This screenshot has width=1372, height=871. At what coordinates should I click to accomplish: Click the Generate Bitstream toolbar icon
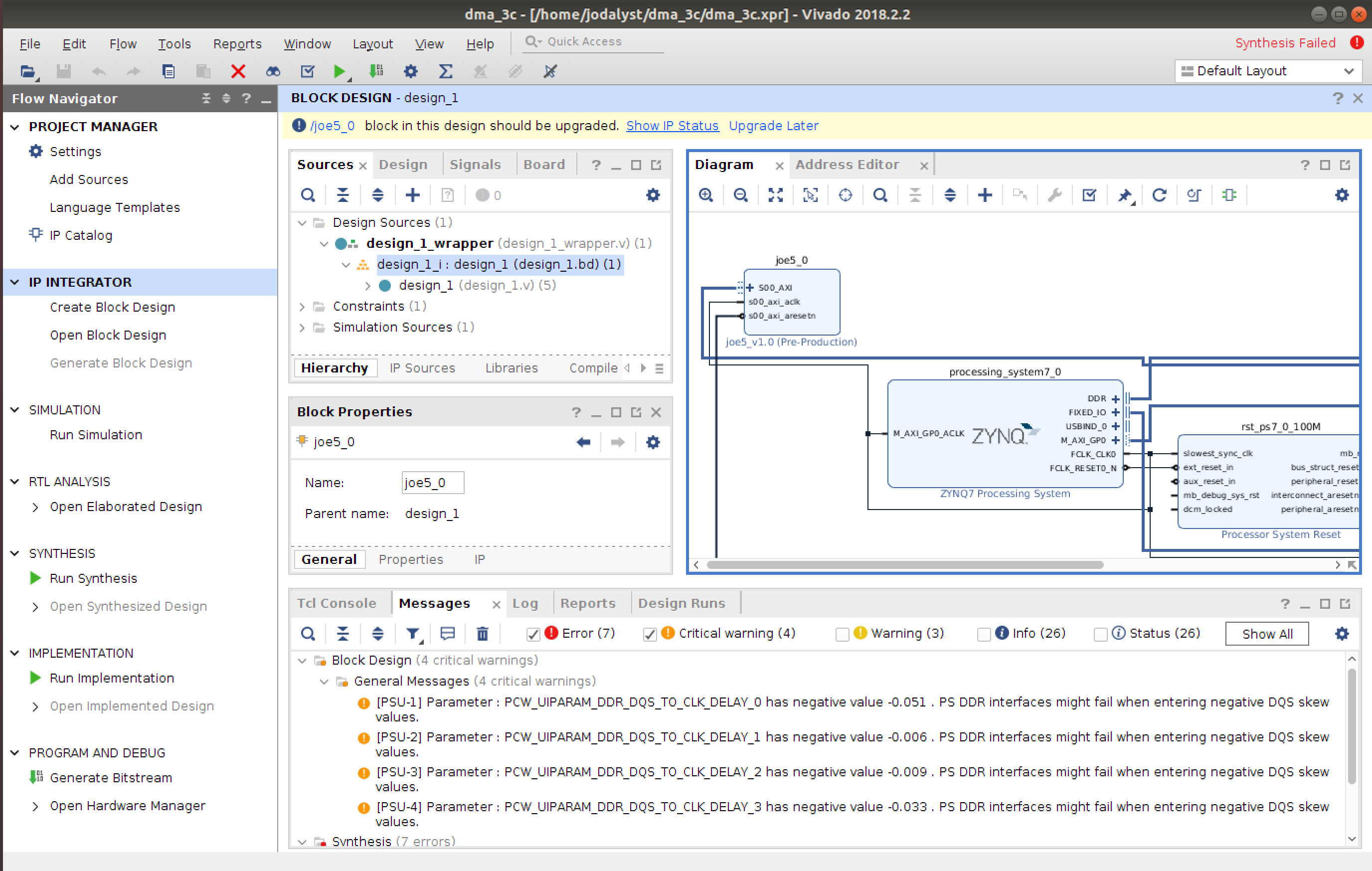tap(376, 71)
